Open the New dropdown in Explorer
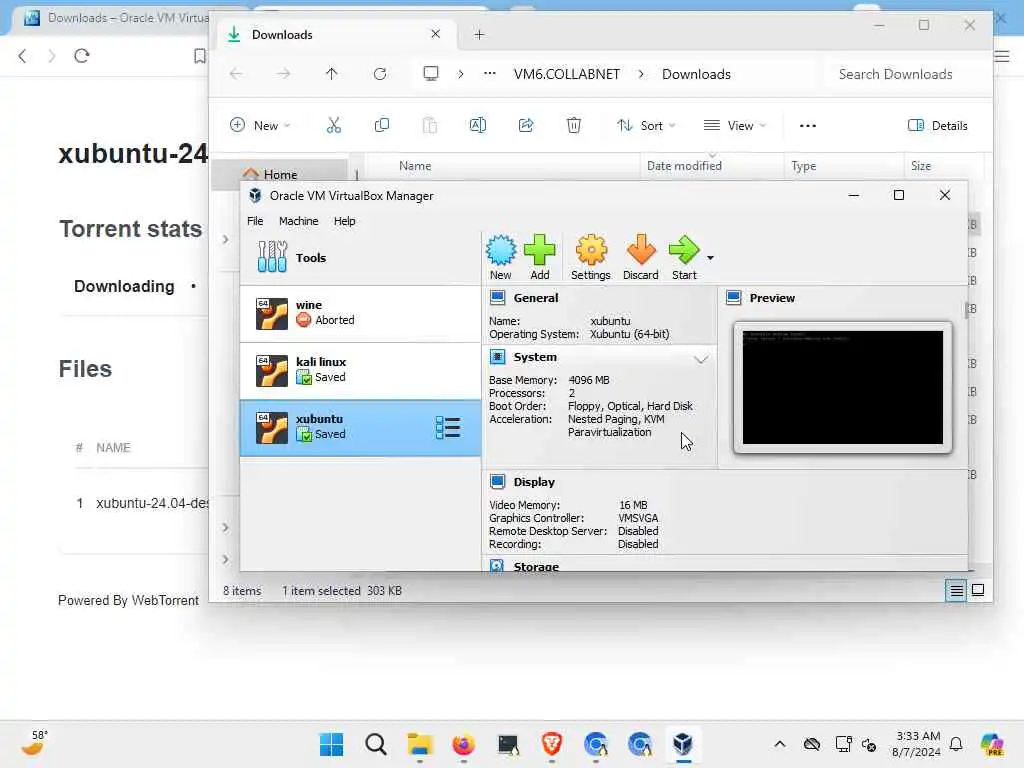Image resolution: width=1024 pixels, height=768 pixels. click(x=260, y=125)
